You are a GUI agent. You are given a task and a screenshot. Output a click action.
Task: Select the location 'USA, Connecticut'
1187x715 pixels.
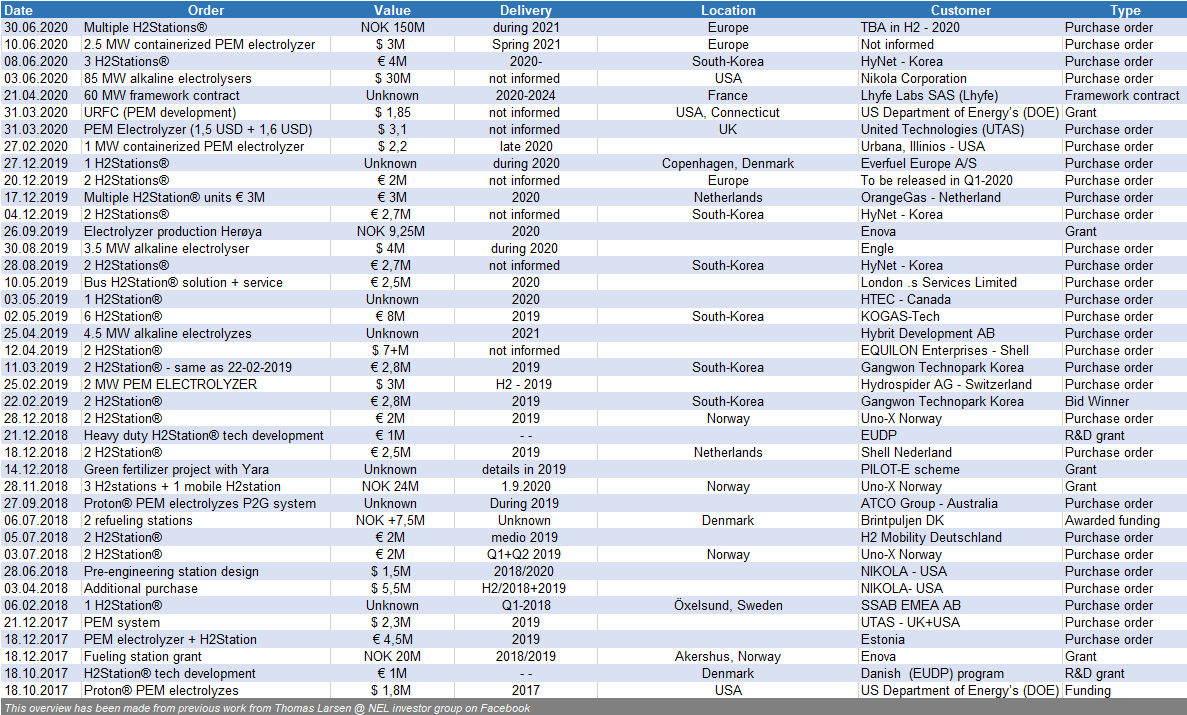coord(727,112)
